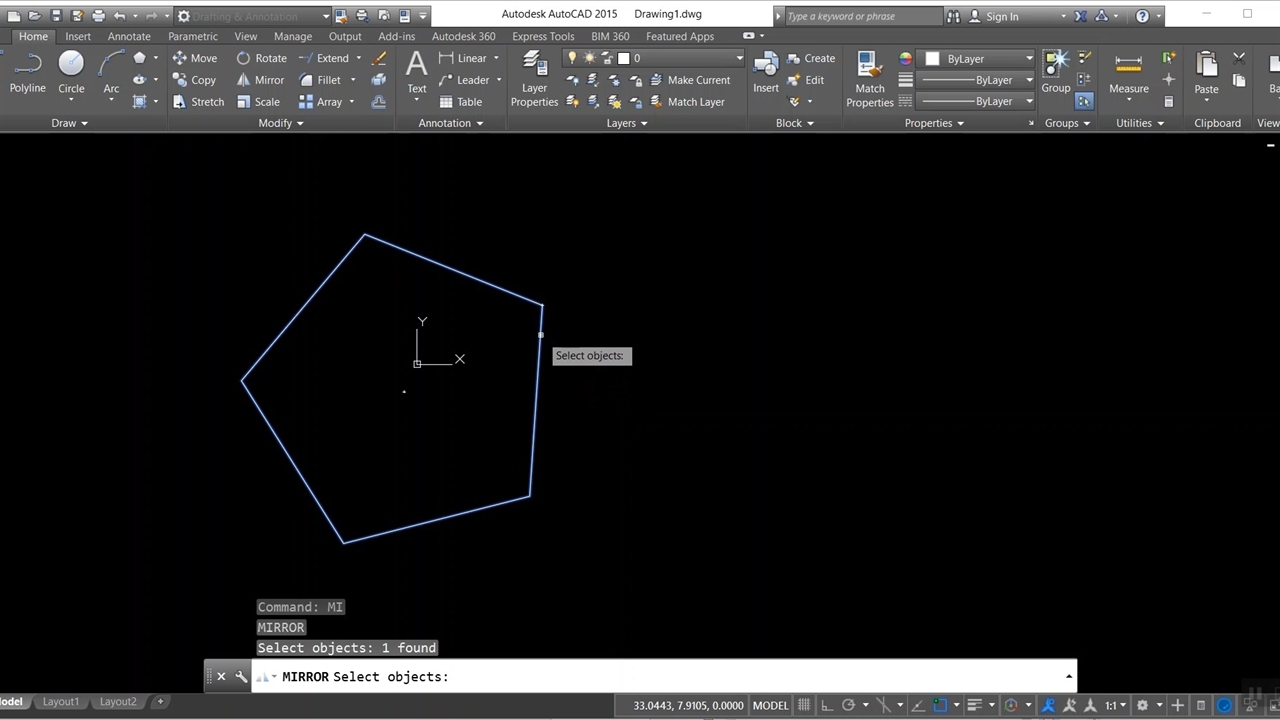This screenshot has height=720, width=1280.
Task: Activate the Mirror tool in Modify
Action: tap(259, 80)
